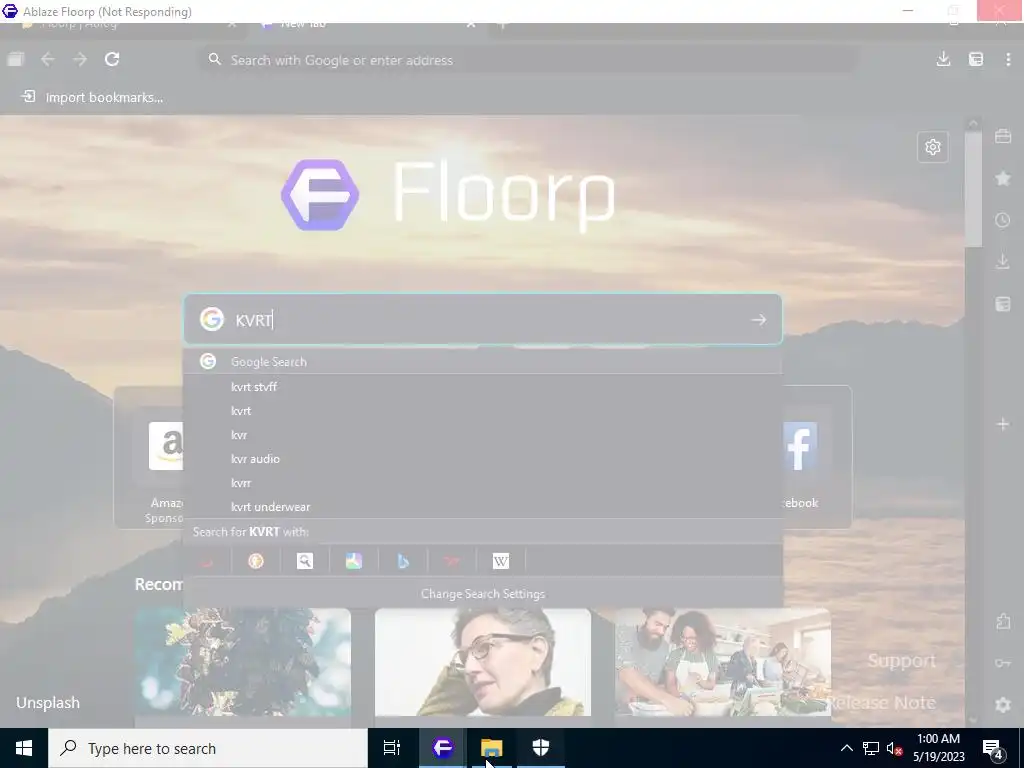Open the recommended story with people cooking
The width and height of the screenshot is (1024, 768).
point(722,663)
